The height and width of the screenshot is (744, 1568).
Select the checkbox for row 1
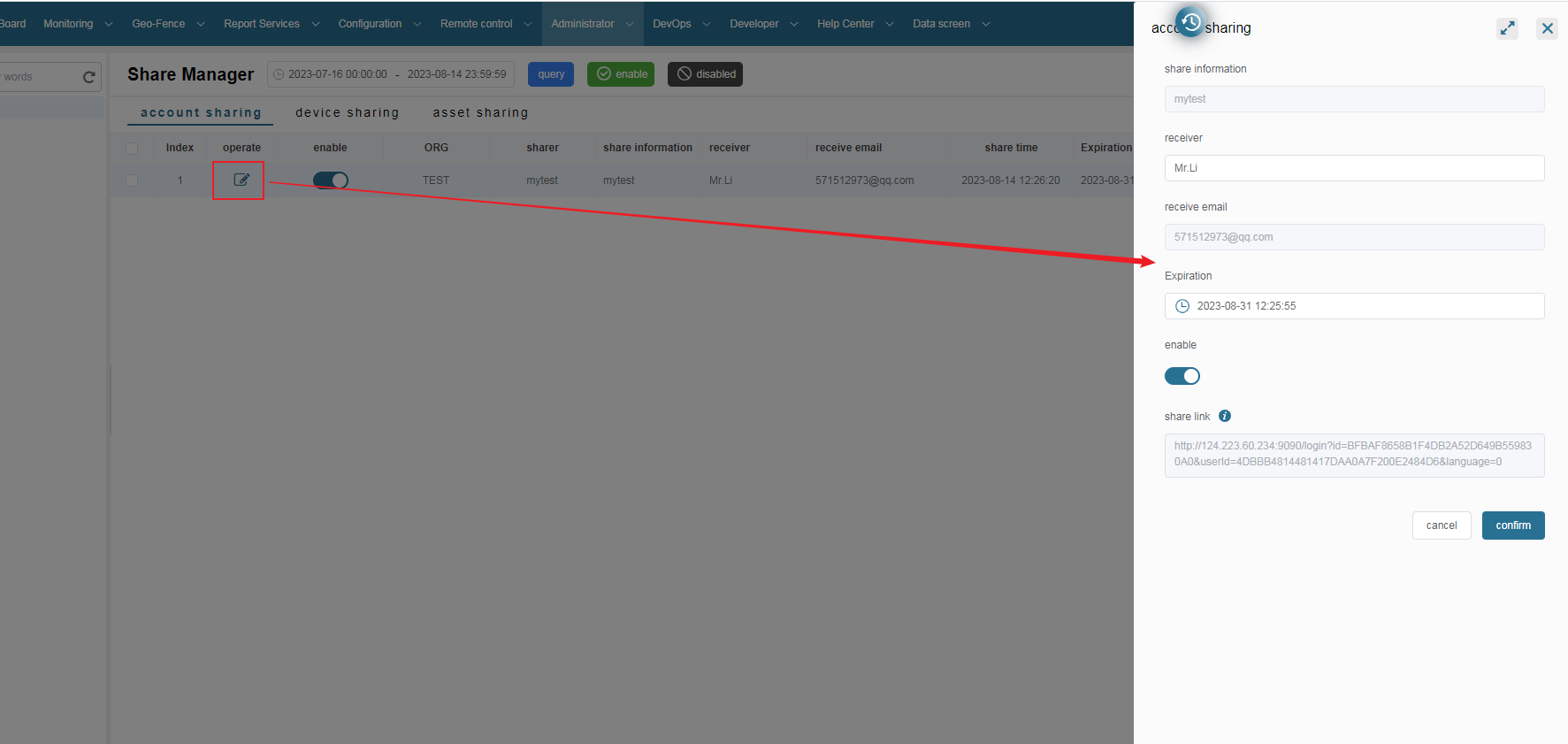coord(132,180)
